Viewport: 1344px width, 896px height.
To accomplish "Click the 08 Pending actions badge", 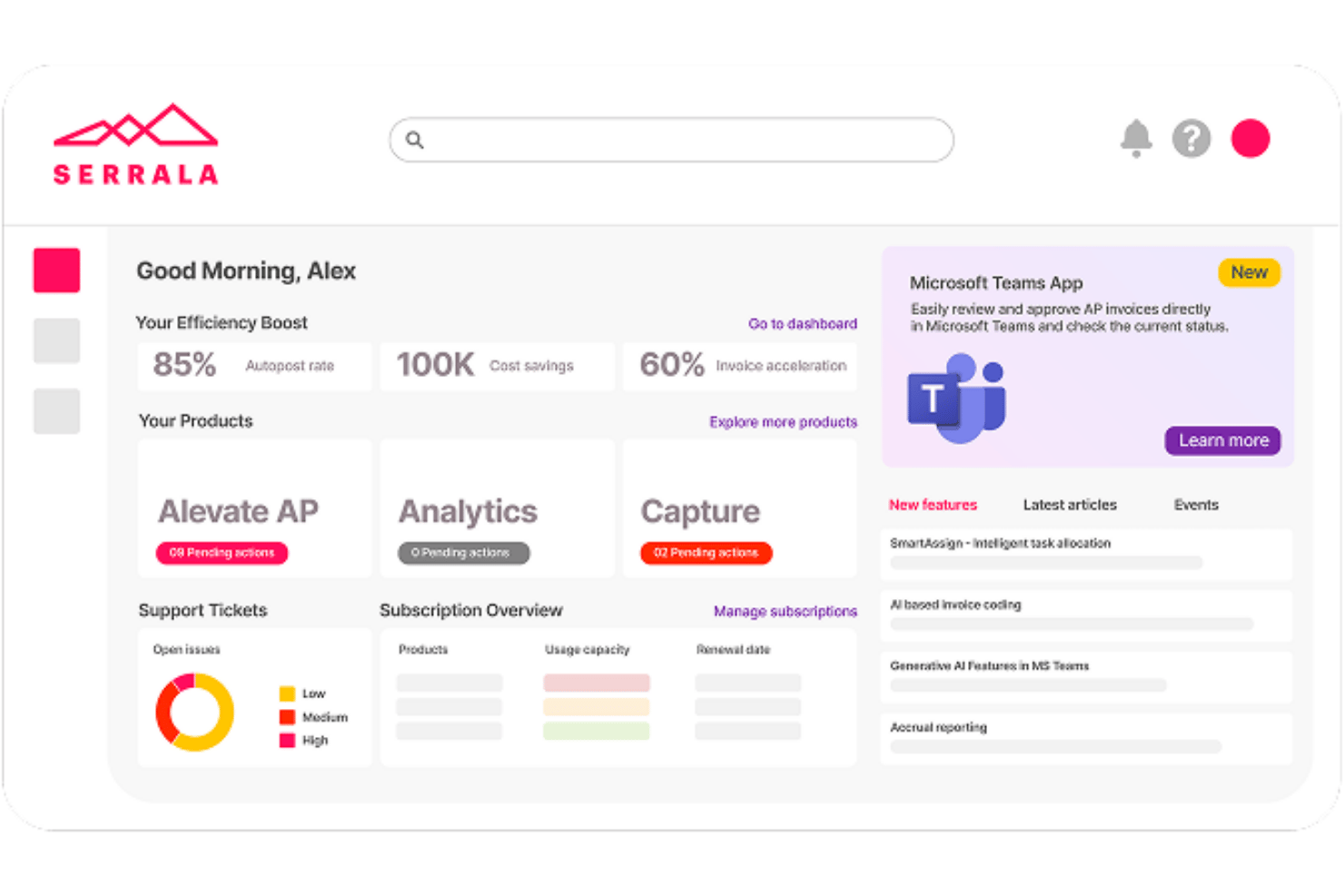I will pyautogui.click(x=222, y=553).
